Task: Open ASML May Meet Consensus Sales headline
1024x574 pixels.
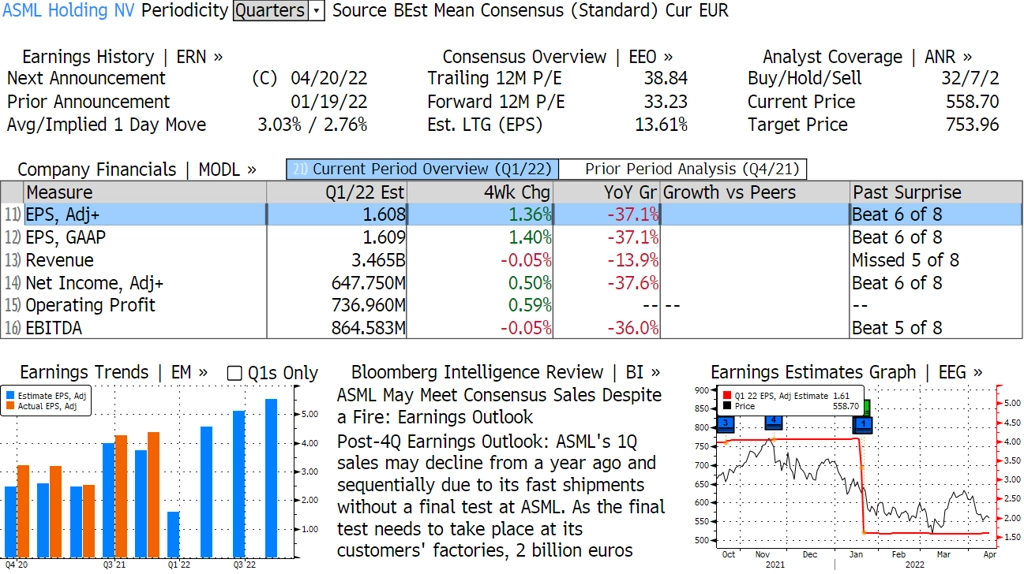Action: (x=499, y=406)
